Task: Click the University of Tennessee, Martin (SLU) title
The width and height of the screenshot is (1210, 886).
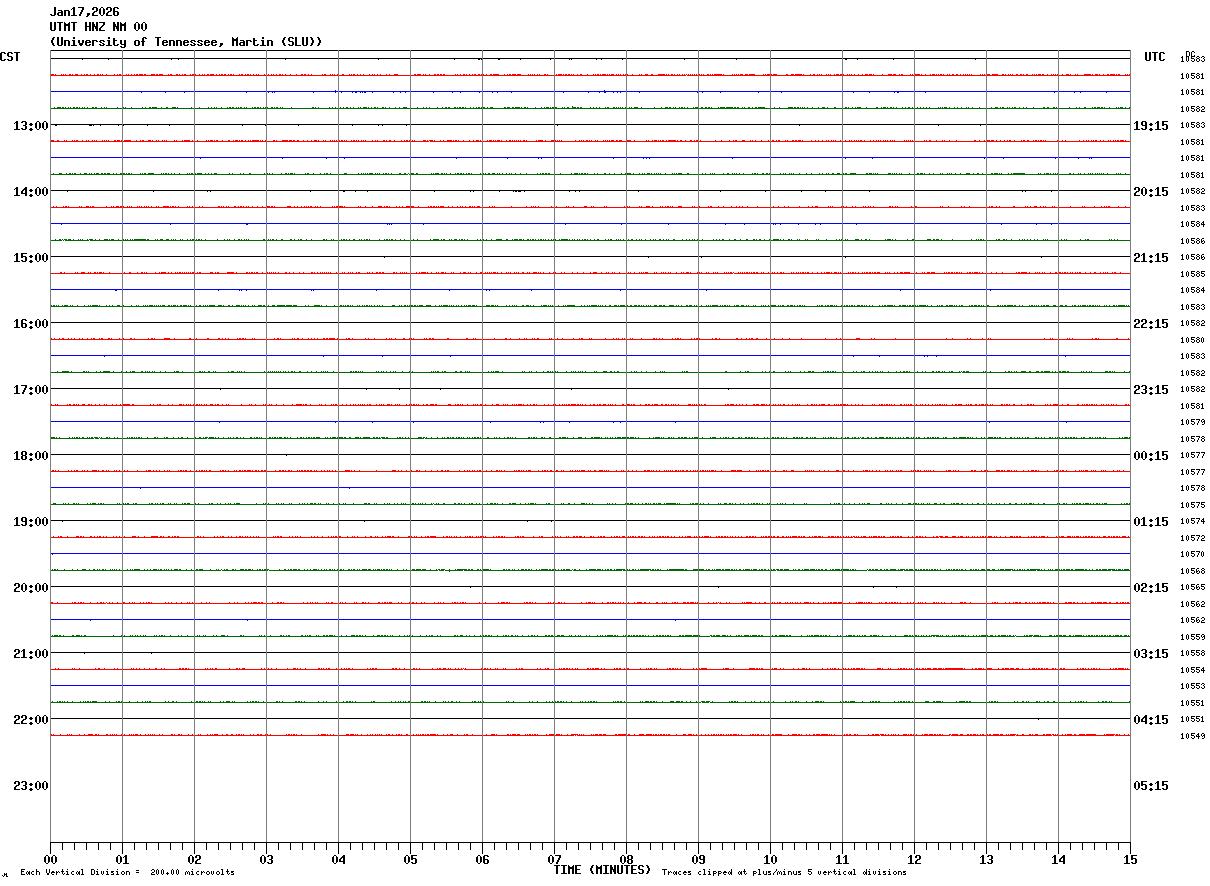Action: point(186,42)
